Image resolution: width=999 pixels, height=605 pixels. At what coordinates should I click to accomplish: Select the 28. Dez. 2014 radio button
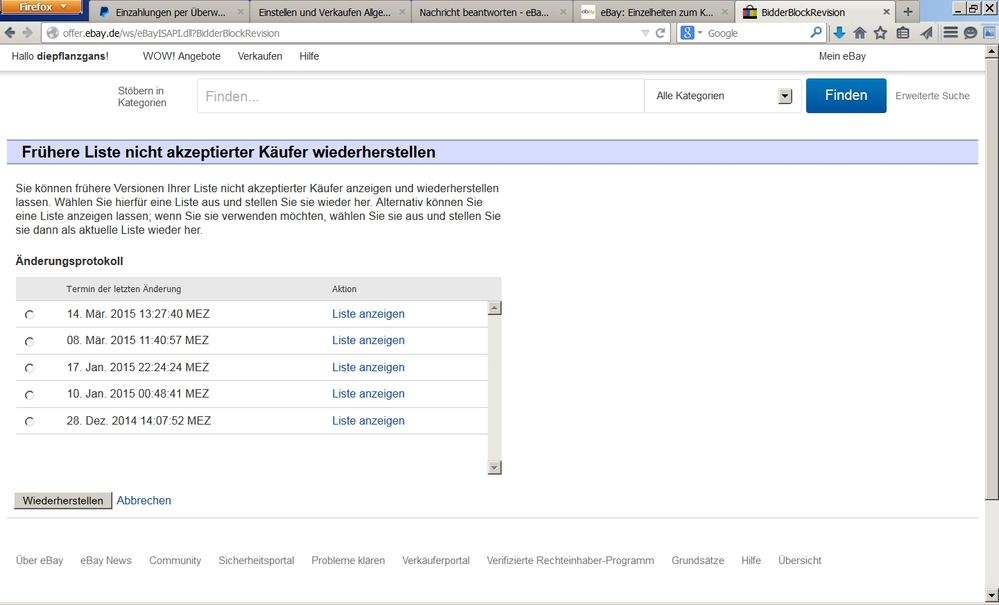pos(29,422)
